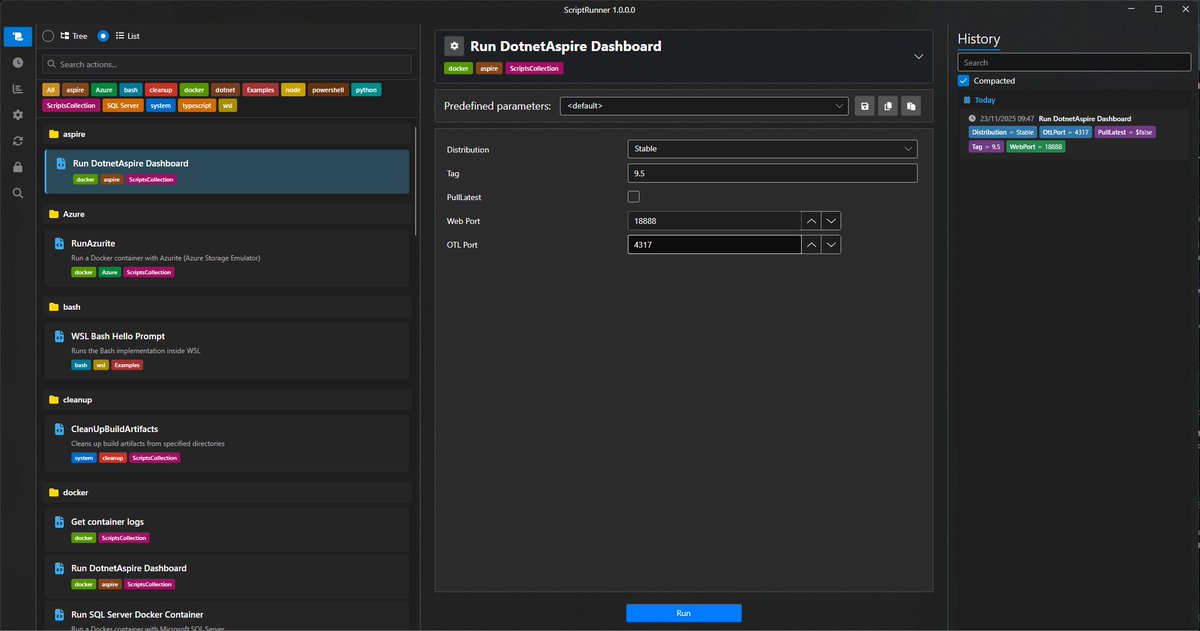Click the refresh sync icon in the sidebar

[18, 141]
